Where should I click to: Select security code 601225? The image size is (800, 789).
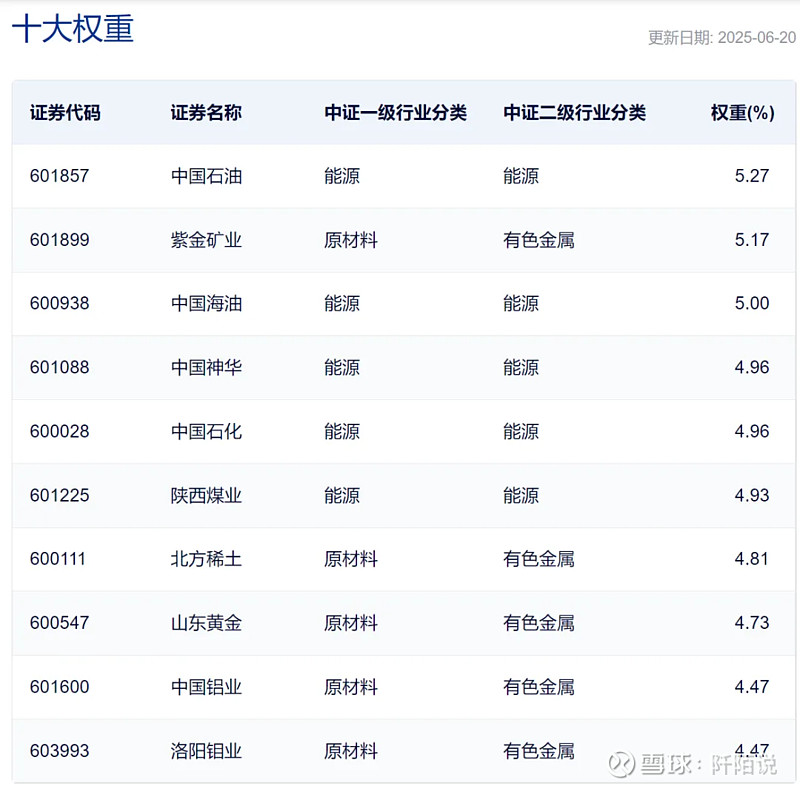[x=59, y=496]
